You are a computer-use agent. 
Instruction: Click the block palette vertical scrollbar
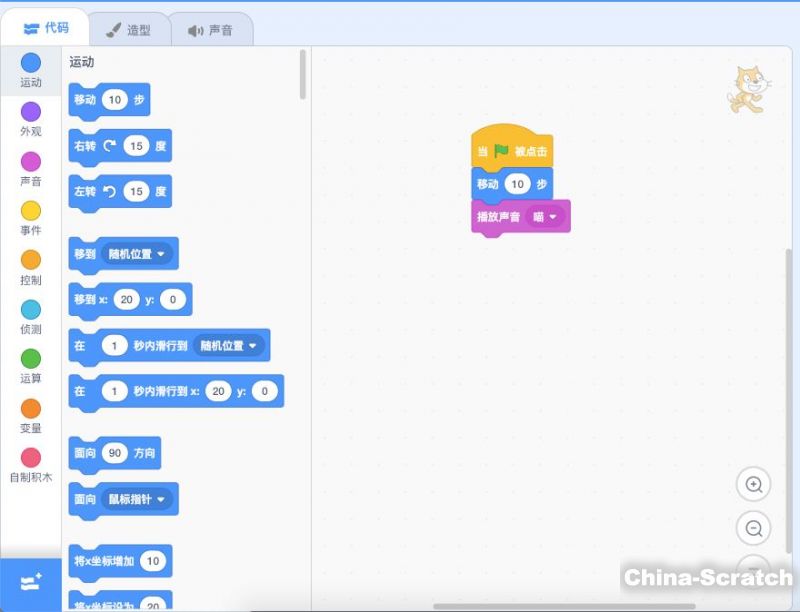(x=303, y=75)
